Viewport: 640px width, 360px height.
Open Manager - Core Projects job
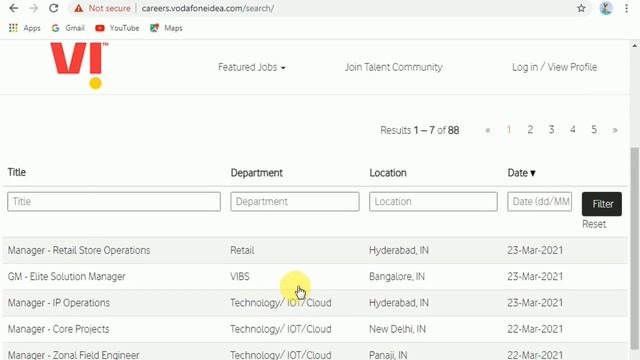[58, 329]
